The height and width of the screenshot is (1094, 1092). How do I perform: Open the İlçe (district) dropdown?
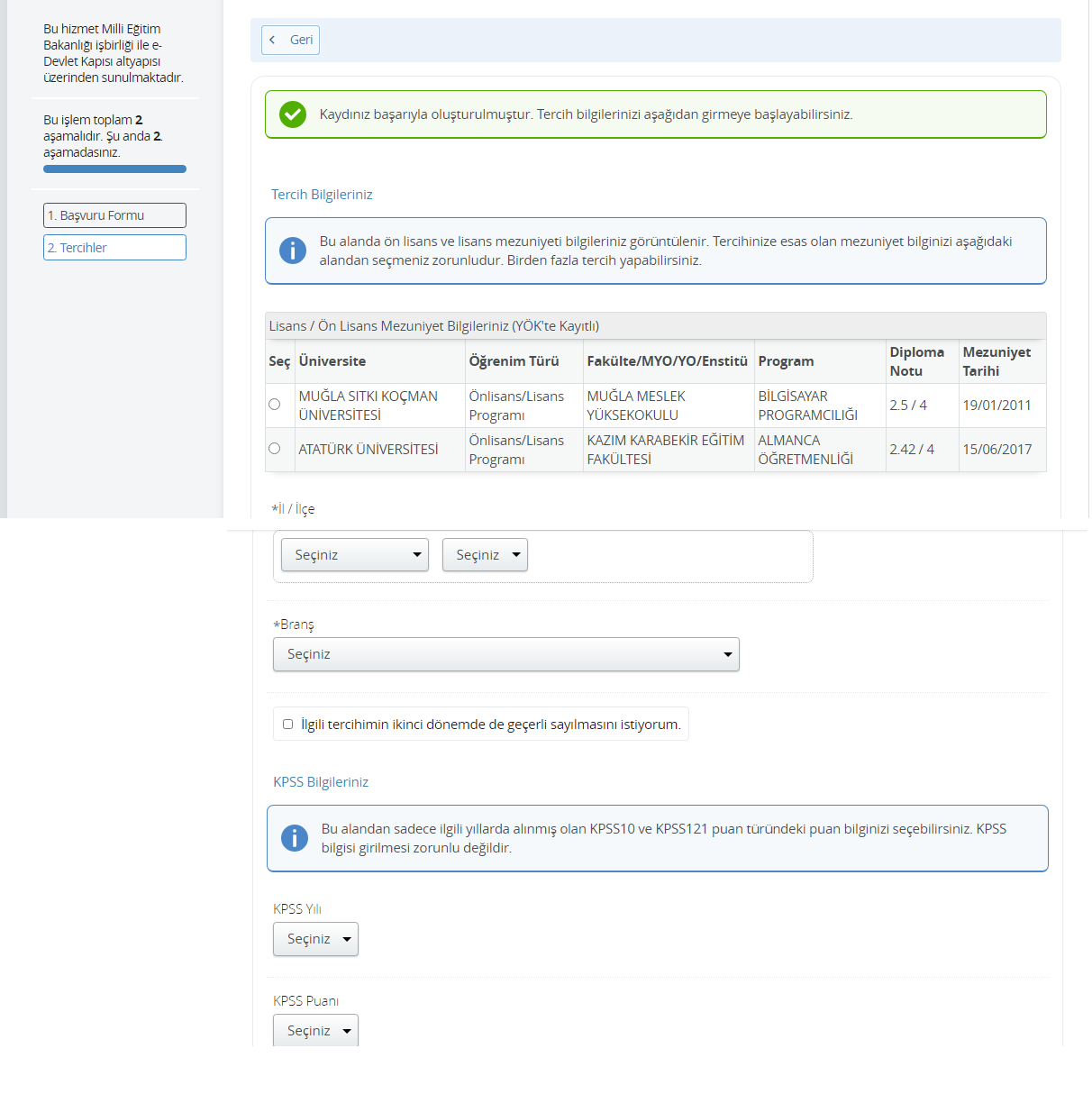tap(485, 555)
